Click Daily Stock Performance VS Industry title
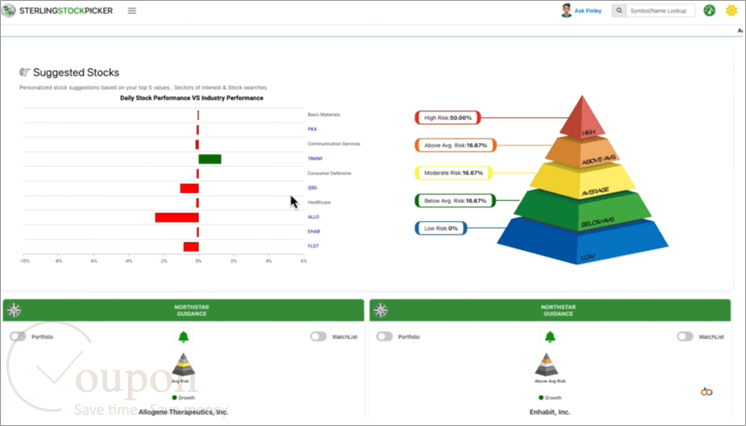Image resolution: width=746 pixels, height=426 pixels. (191, 98)
